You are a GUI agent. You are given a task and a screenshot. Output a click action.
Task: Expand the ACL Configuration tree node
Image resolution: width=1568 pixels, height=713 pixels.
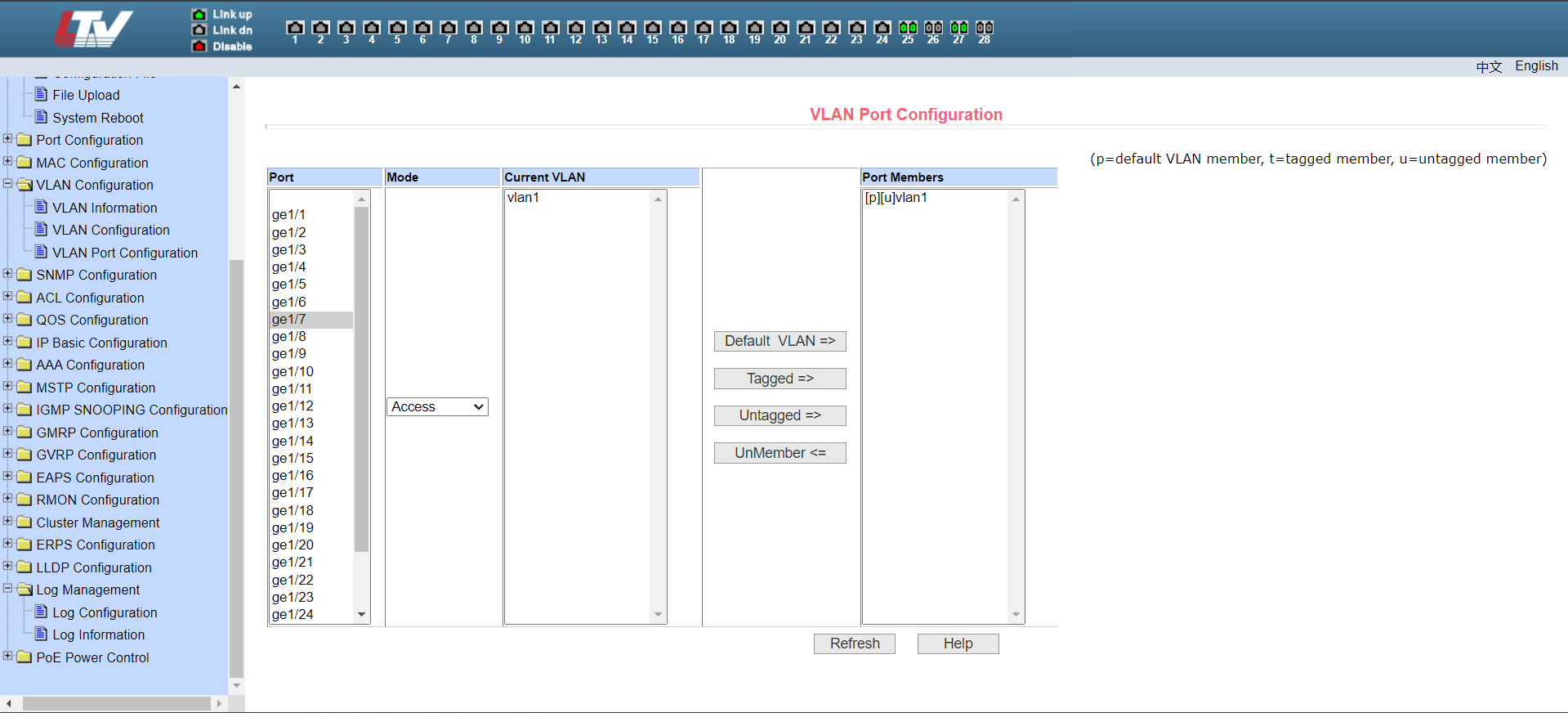click(8, 296)
